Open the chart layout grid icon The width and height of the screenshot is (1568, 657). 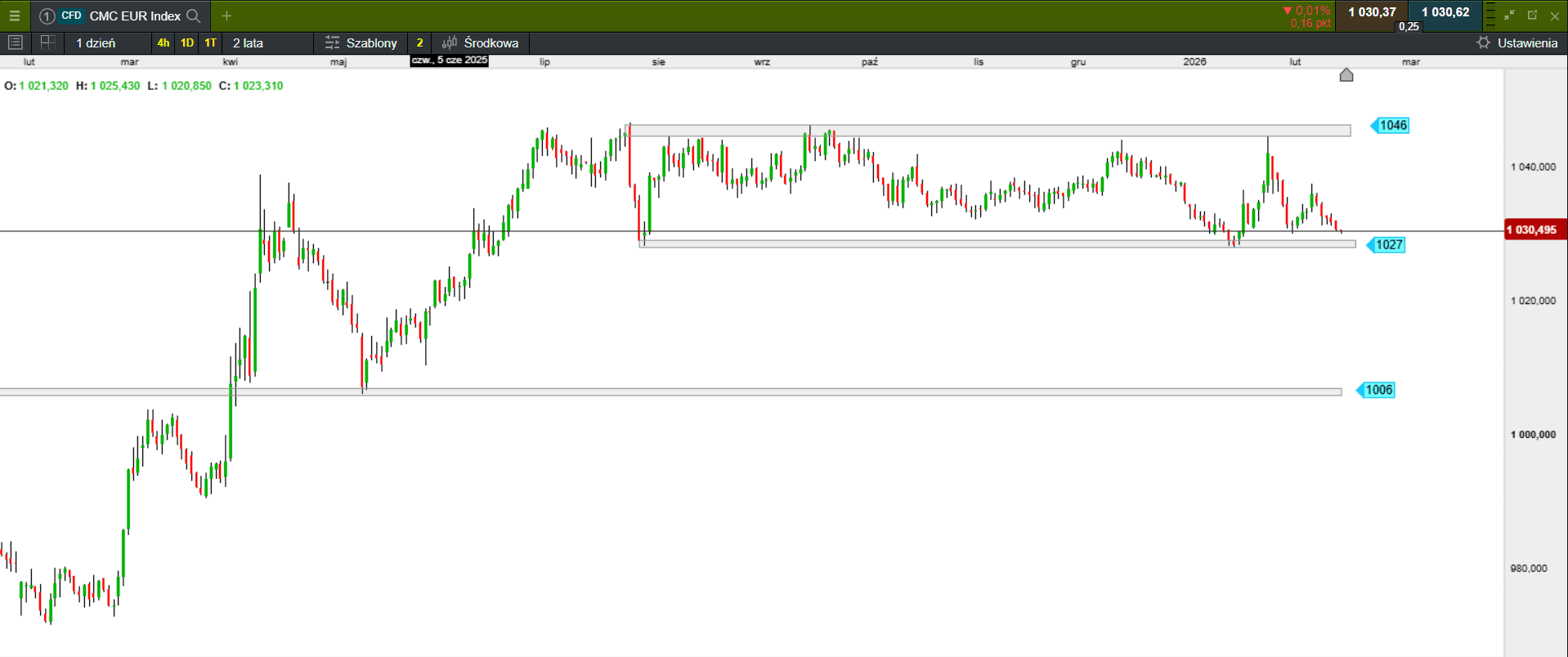47,42
